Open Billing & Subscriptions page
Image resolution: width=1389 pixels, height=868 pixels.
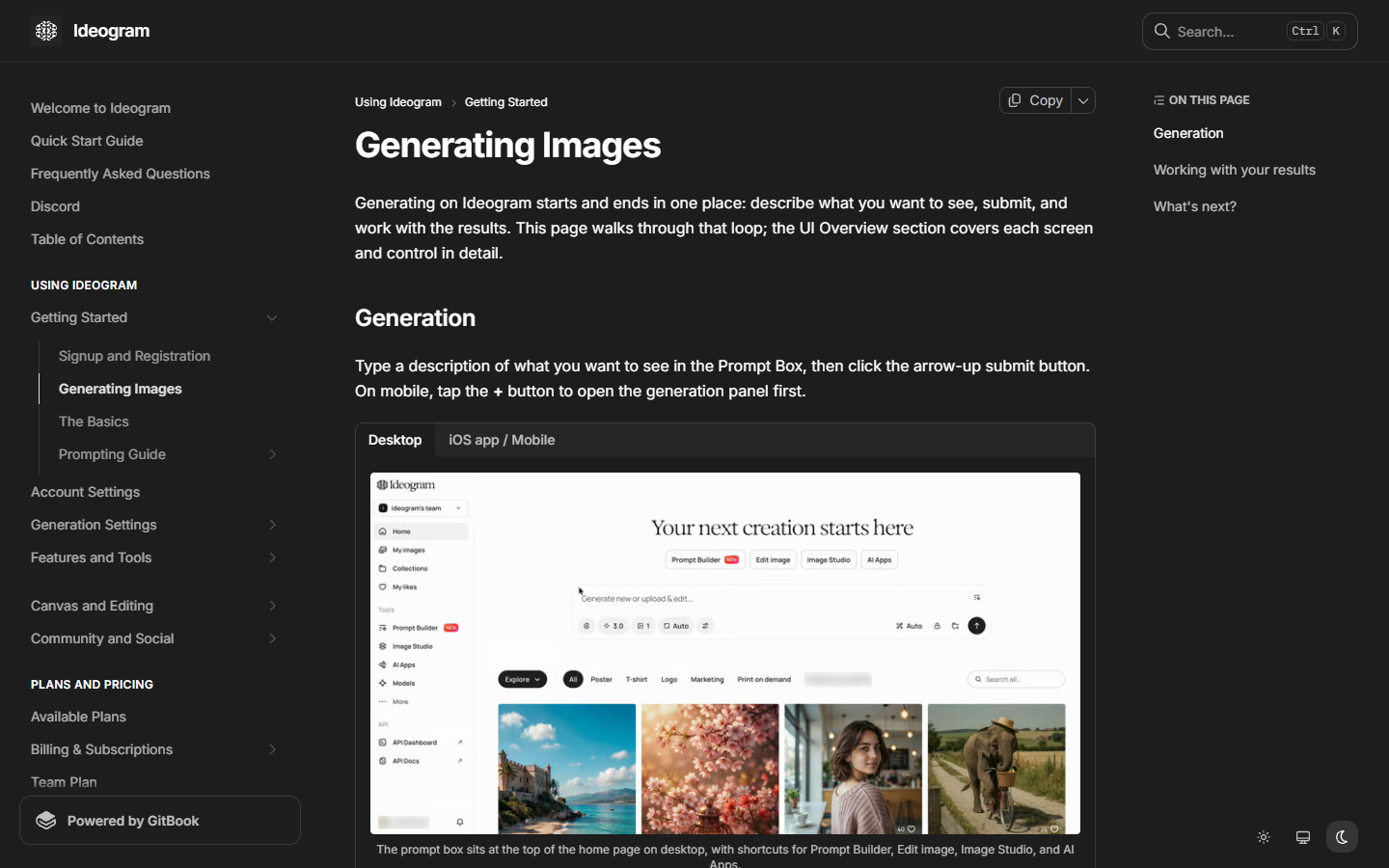coord(101,749)
